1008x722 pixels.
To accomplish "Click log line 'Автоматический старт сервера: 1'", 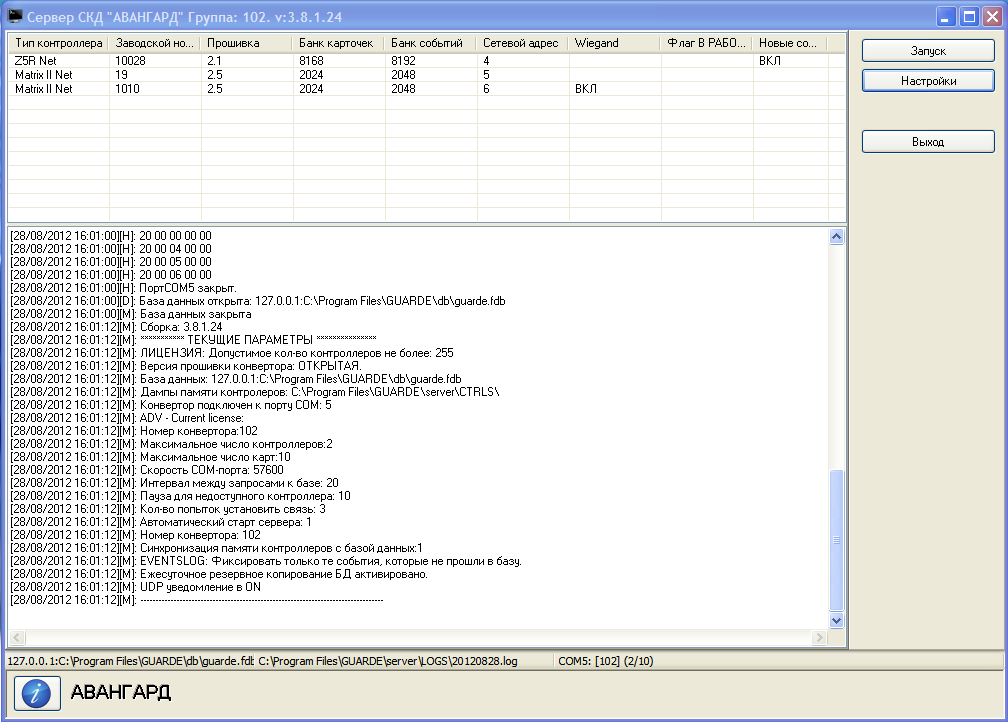I will (161, 522).
